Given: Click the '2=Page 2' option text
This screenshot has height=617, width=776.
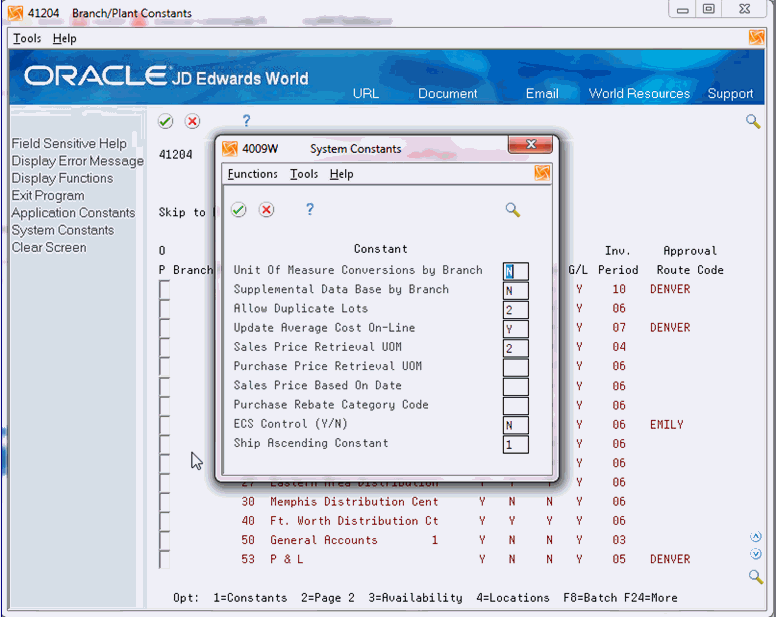Looking at the screenshot, I should click(328, 598).
